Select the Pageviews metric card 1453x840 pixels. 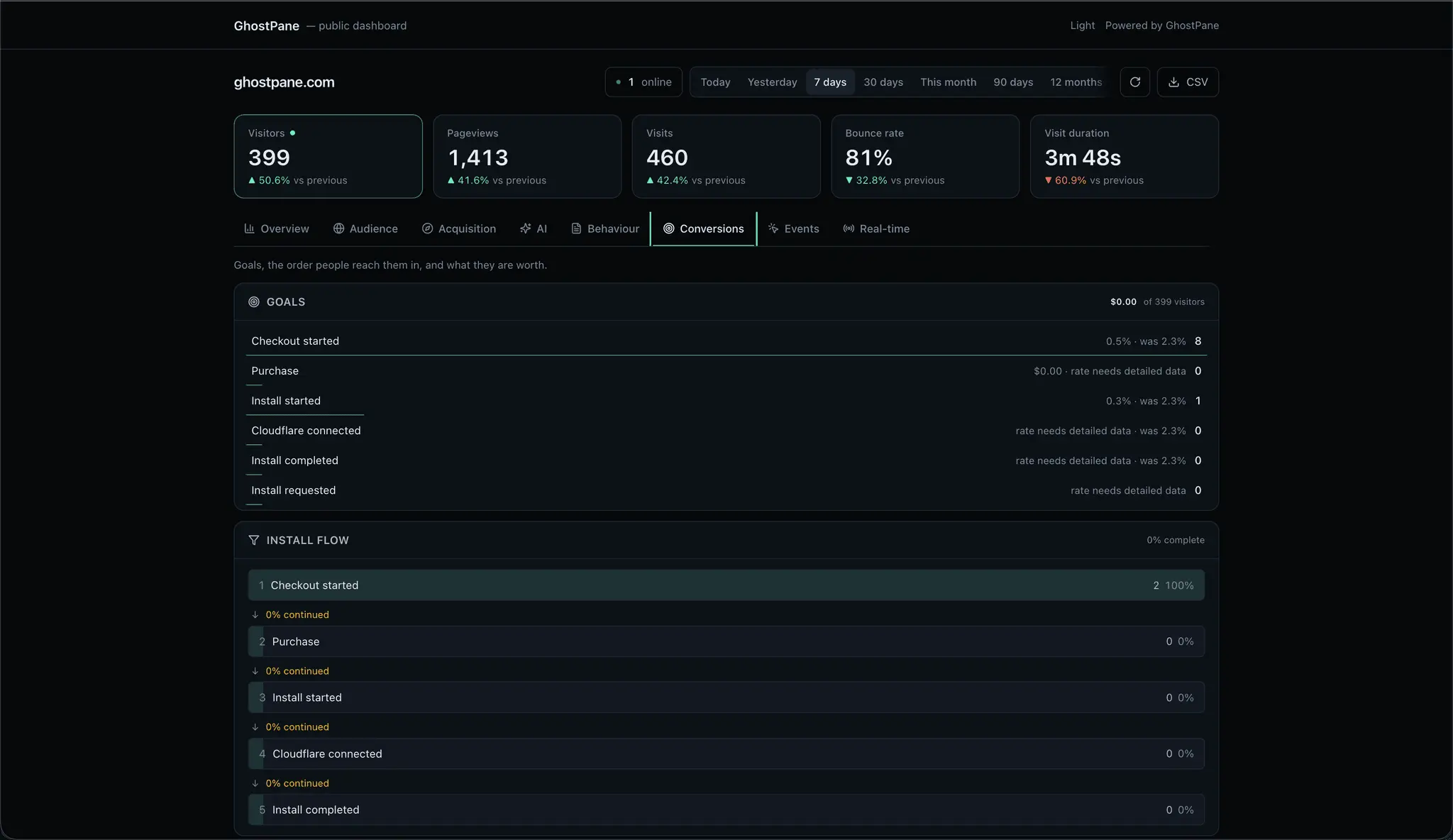(527, 156)
